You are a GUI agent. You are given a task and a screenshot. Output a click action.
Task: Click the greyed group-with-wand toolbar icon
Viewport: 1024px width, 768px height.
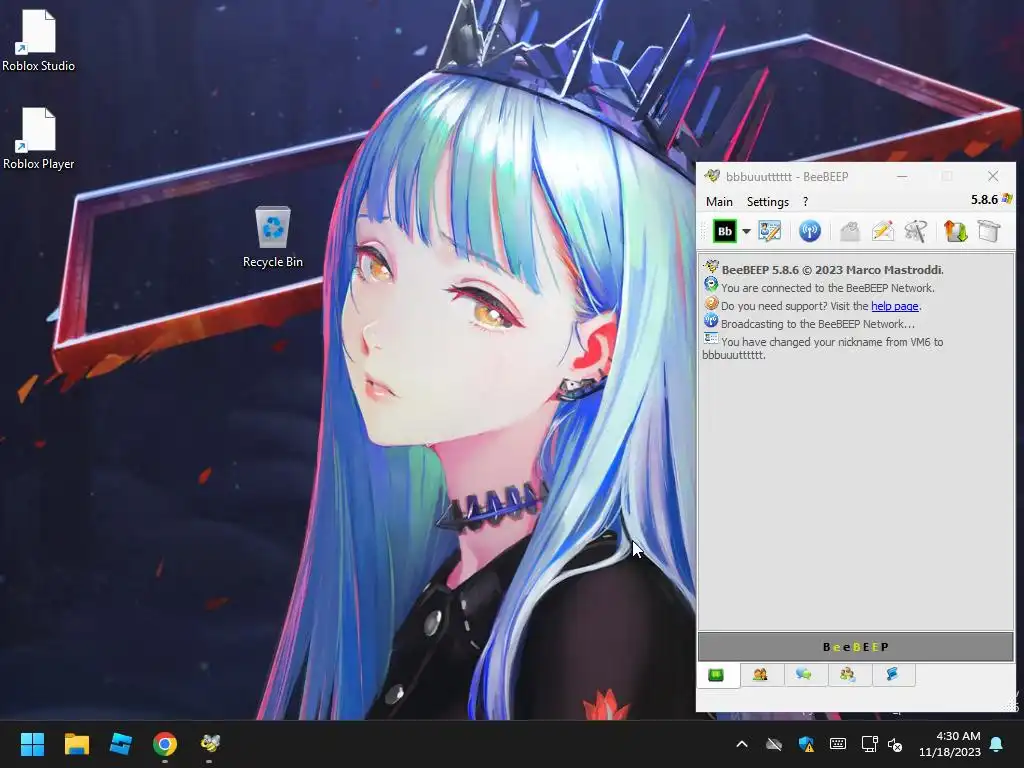916,231
